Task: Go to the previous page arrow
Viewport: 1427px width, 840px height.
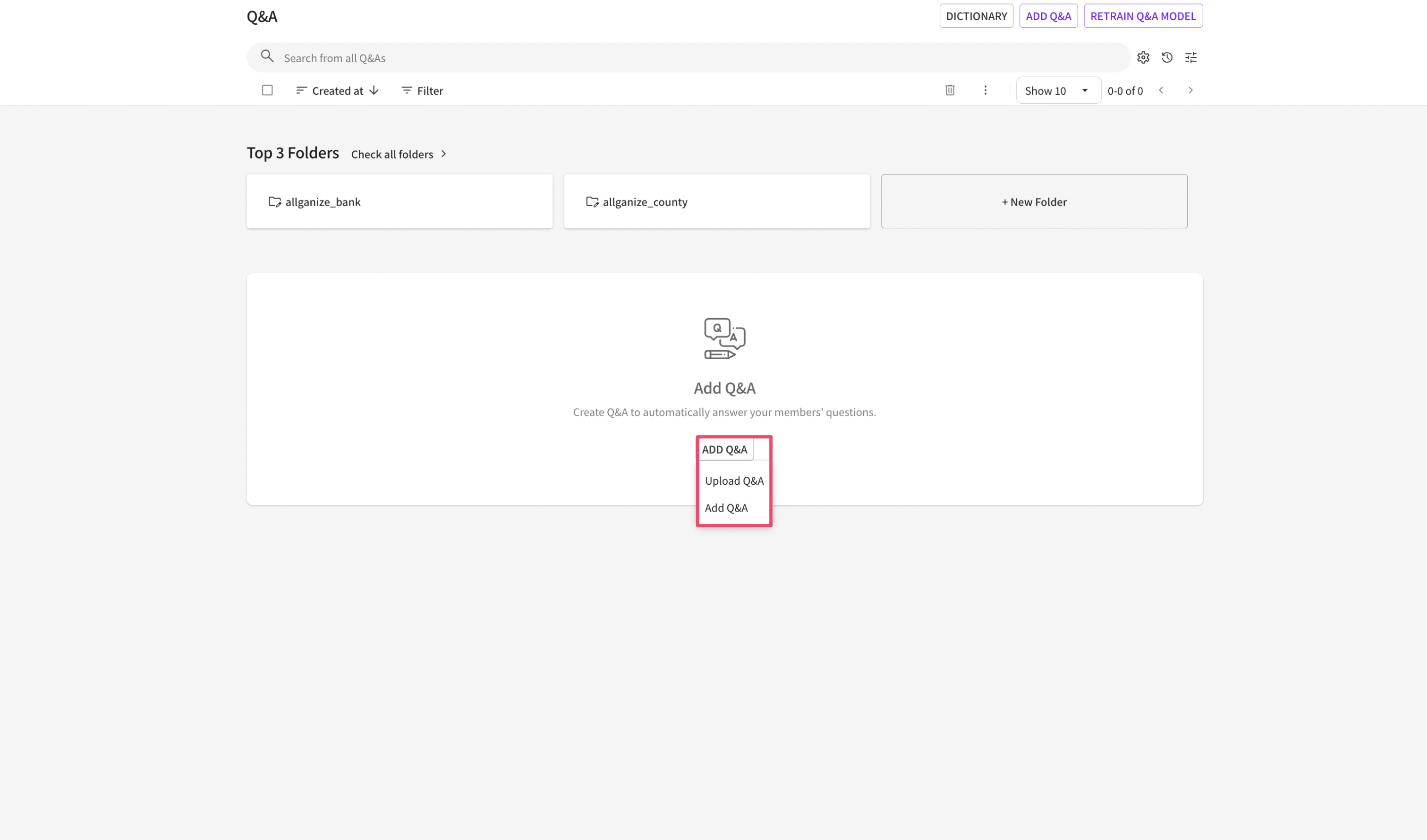Action: pyautogui.click(x=1161, y=90)
